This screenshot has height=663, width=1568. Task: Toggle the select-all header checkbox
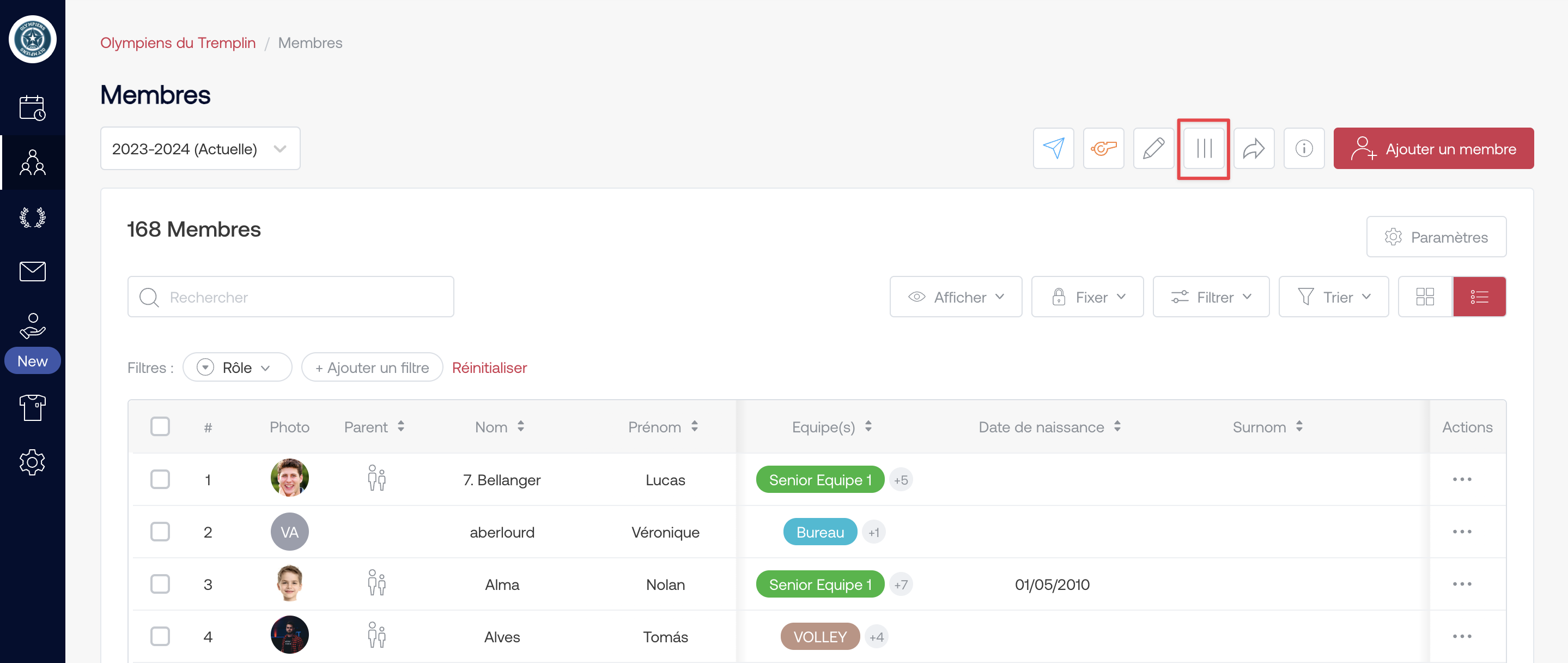tap(160, 426)
